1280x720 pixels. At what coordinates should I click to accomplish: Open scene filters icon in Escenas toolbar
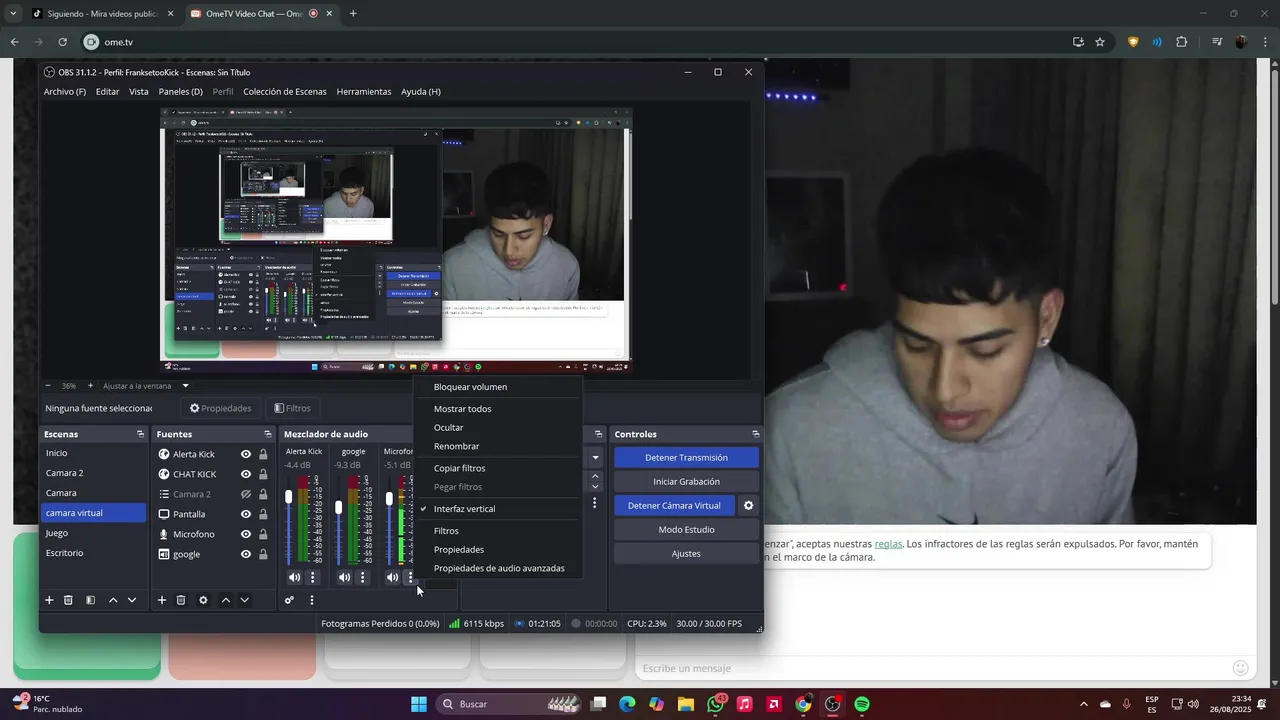click(90, 600)
